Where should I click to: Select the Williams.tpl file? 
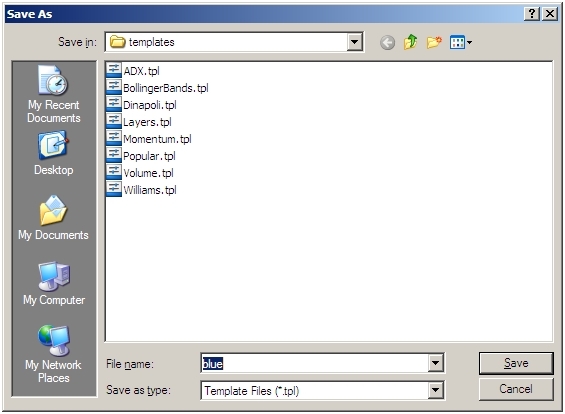coord(142,190)
